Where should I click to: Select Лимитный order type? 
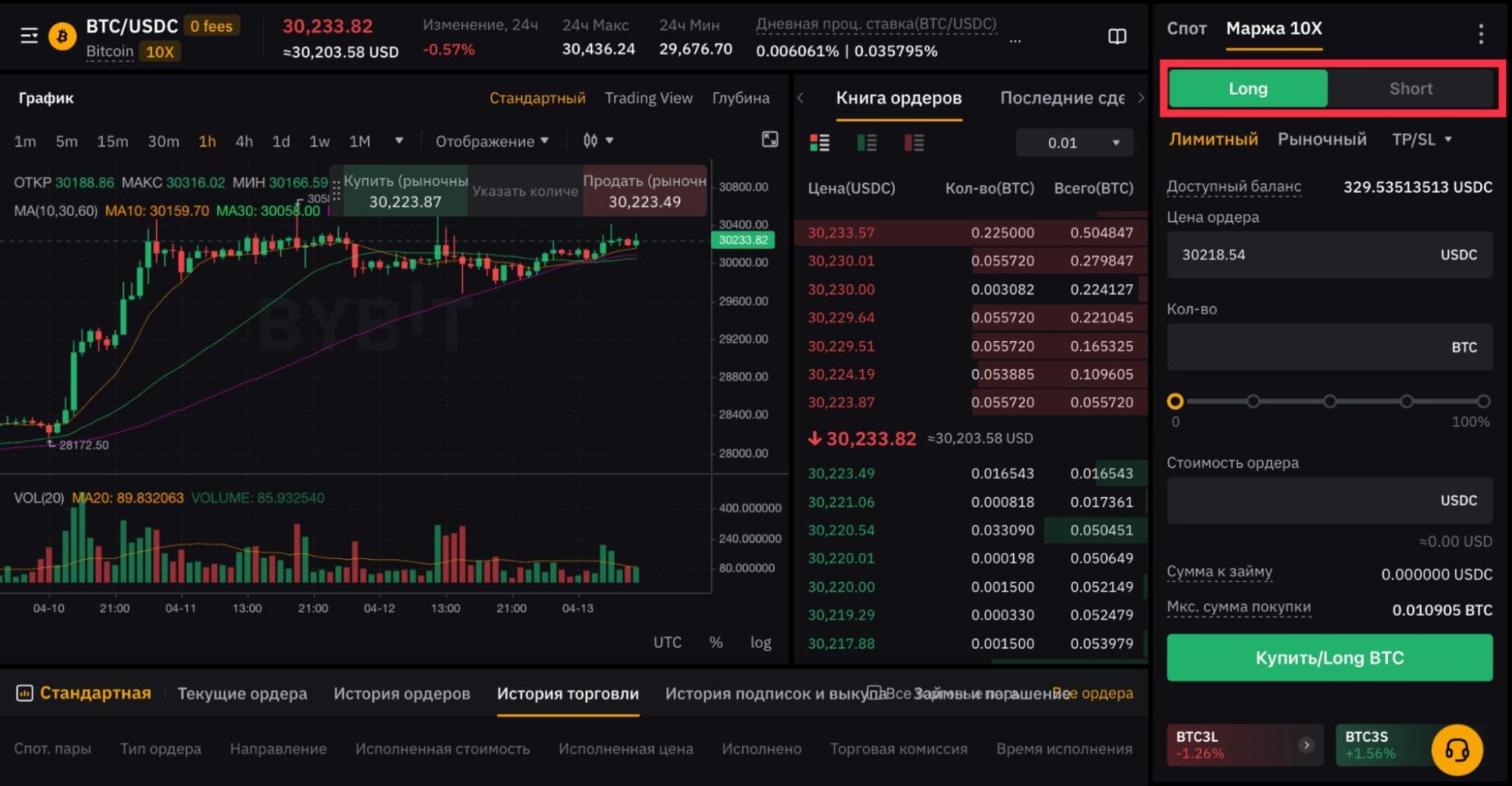pyautogui.click(x=1213, y=139)
